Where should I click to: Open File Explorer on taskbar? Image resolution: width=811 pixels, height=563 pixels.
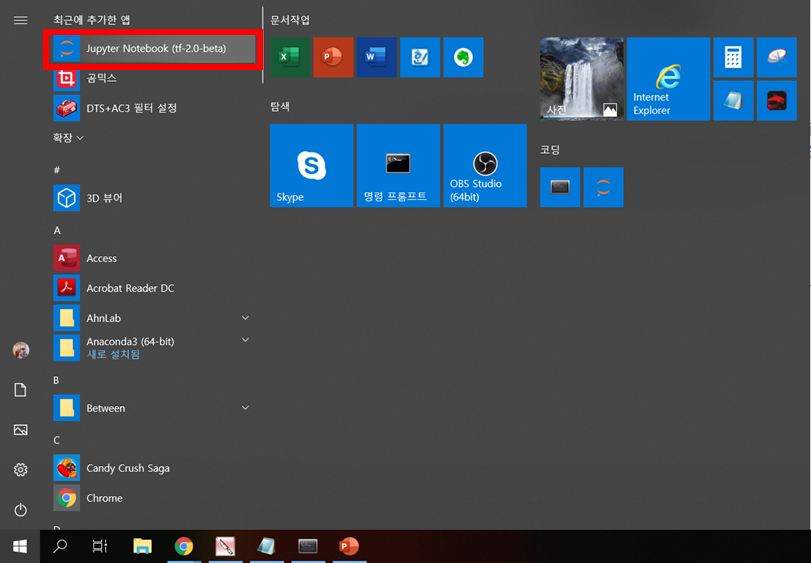point(142,546)
